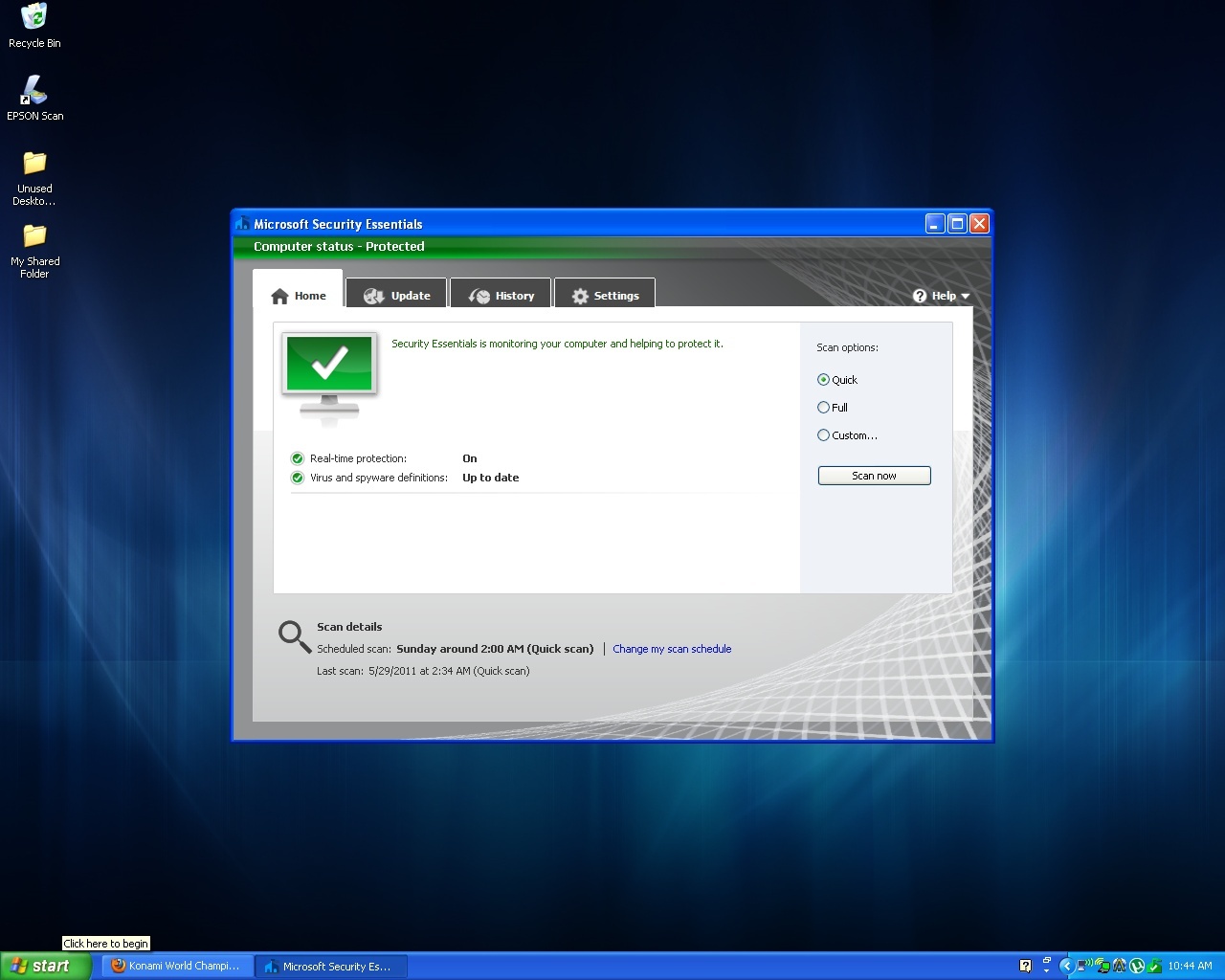The width and height of the screenshot is (1225, 980).
Task: Click the taskbar help question mark icon
Action: click(1025, 966)
